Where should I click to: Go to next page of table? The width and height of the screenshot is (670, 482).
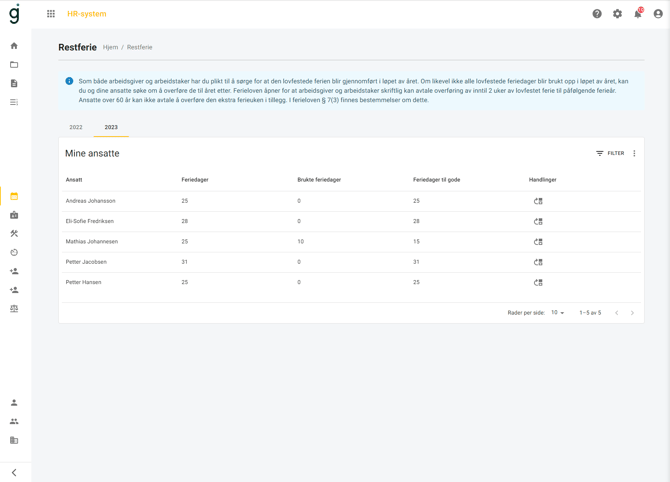[632, 313]
